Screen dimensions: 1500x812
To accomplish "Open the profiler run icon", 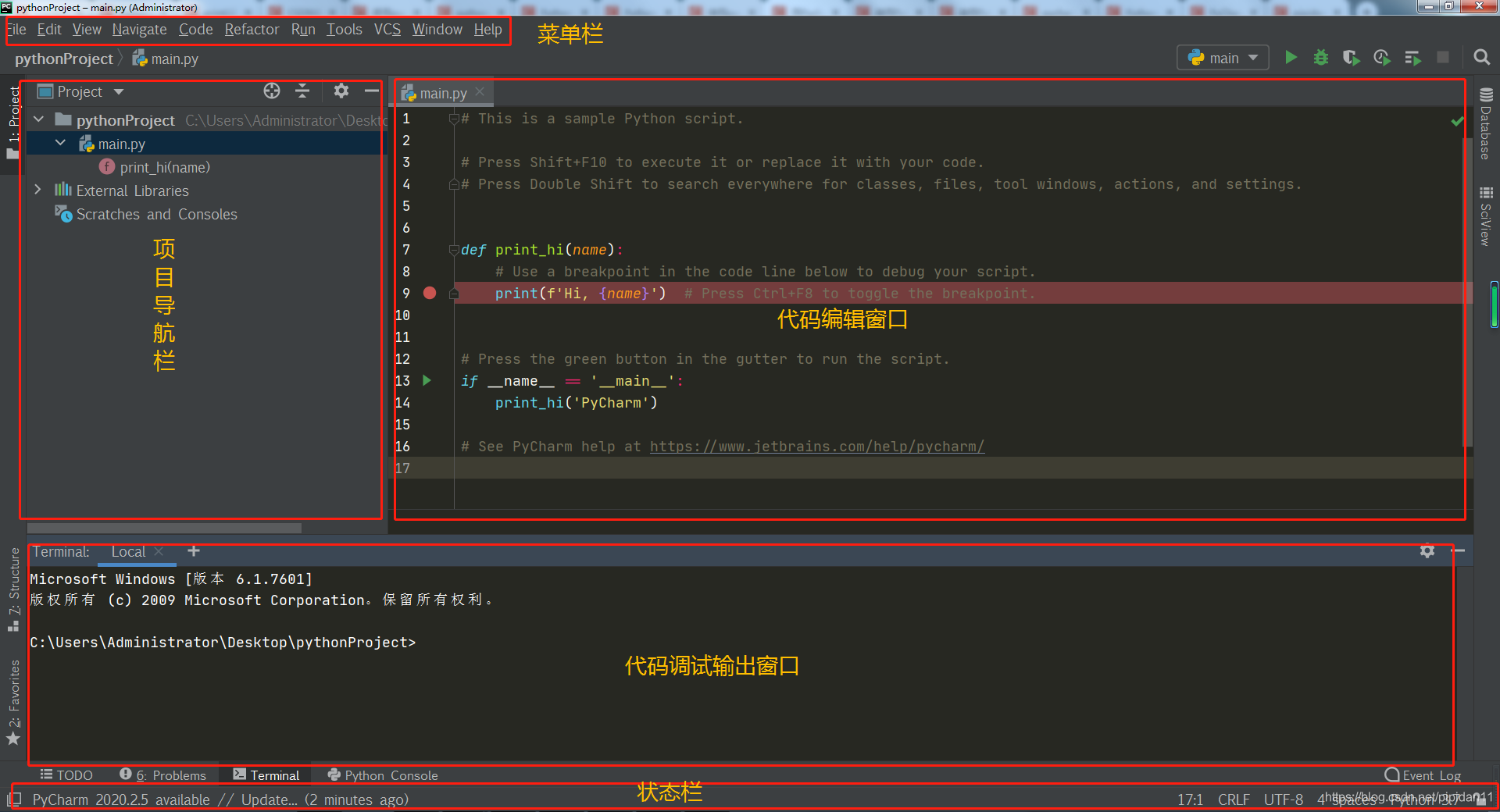I will click(1382, 58).
